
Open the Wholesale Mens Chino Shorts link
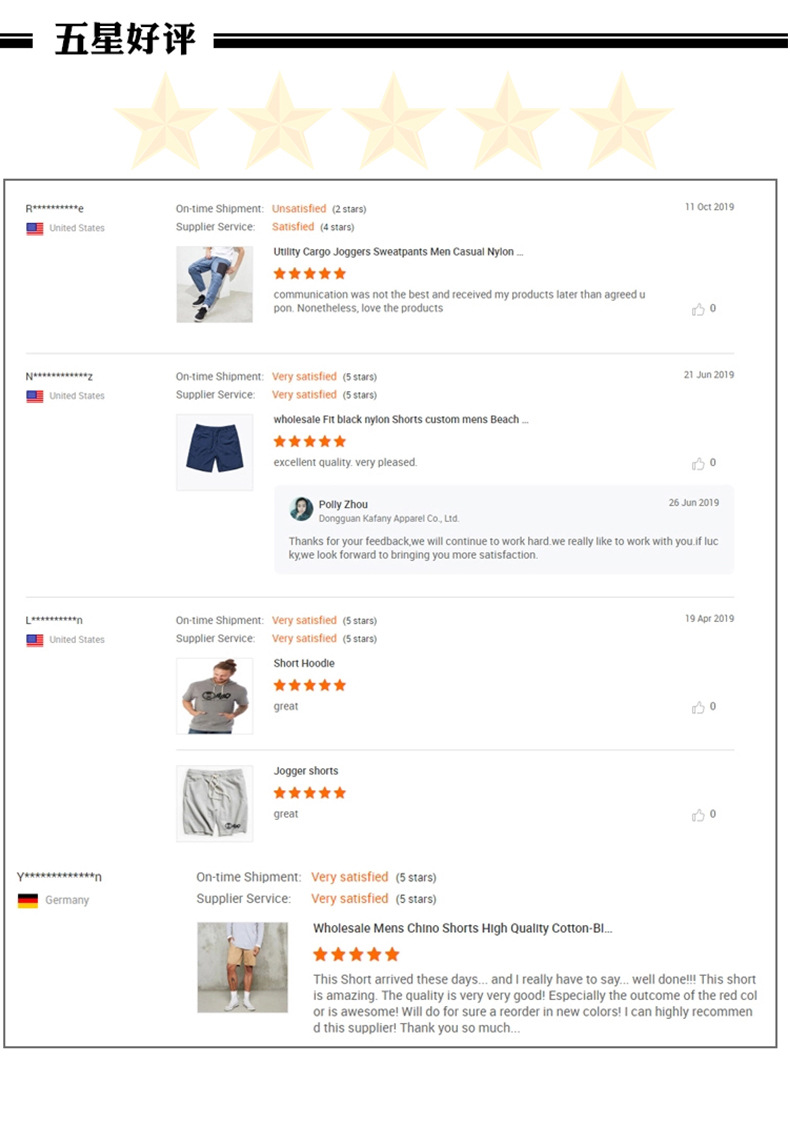462,929
